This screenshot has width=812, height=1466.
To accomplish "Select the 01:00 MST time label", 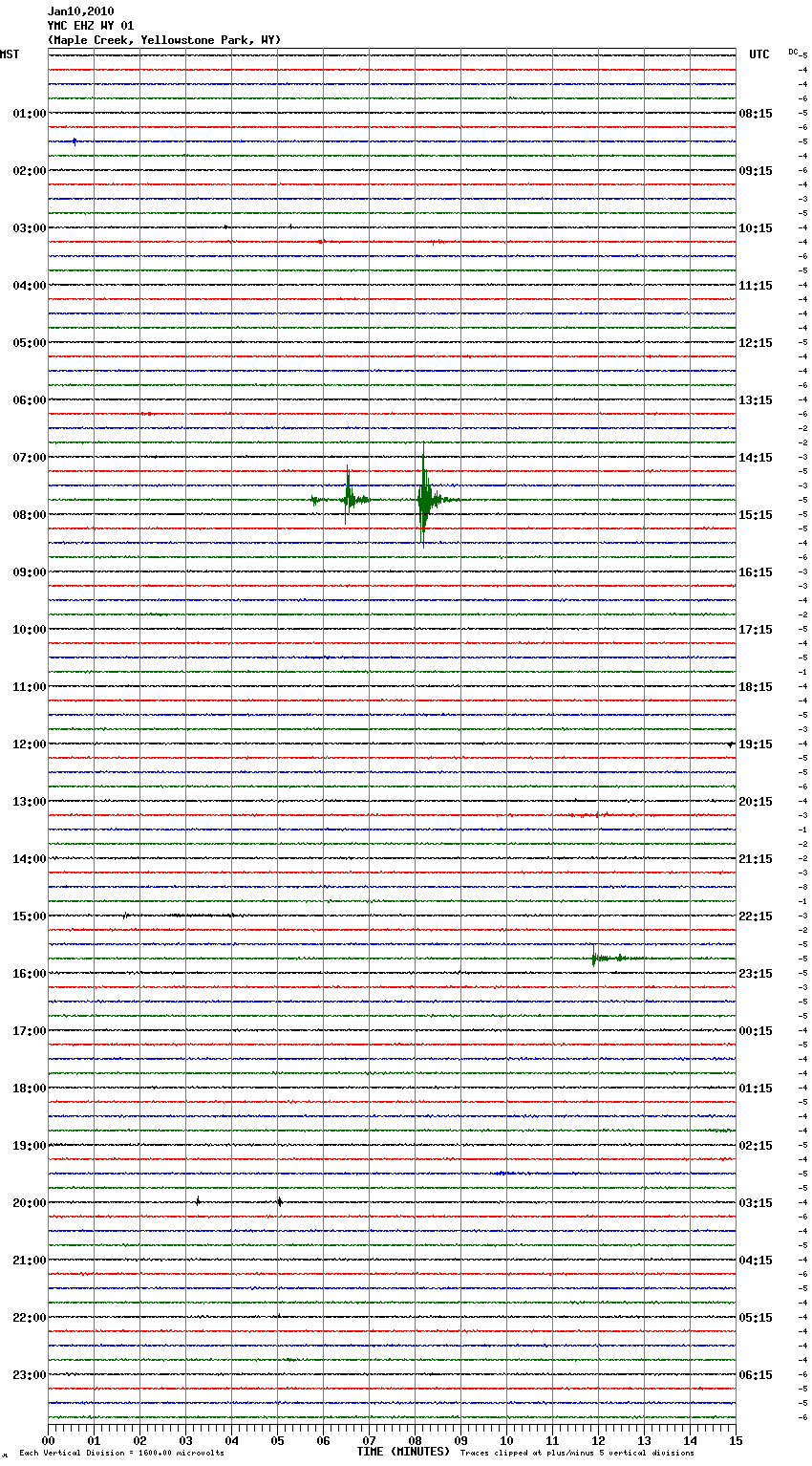I will (x=30, y=114).
